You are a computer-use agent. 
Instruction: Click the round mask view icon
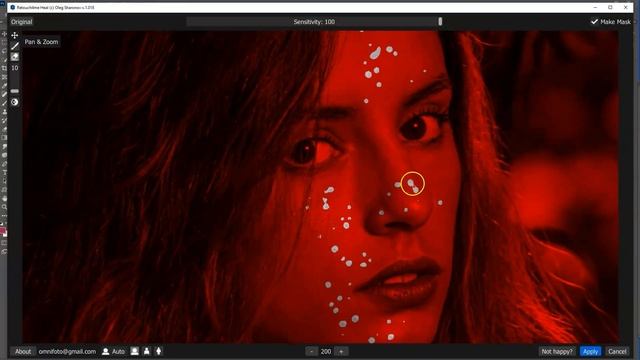15,102
